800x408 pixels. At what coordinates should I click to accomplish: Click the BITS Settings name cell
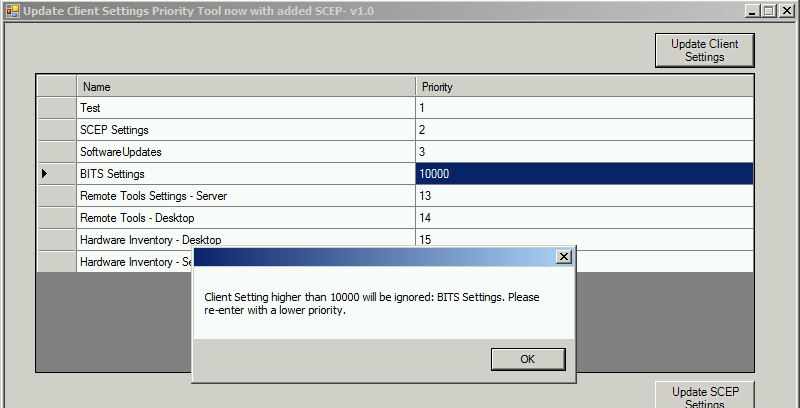click(x=245, y=174)
